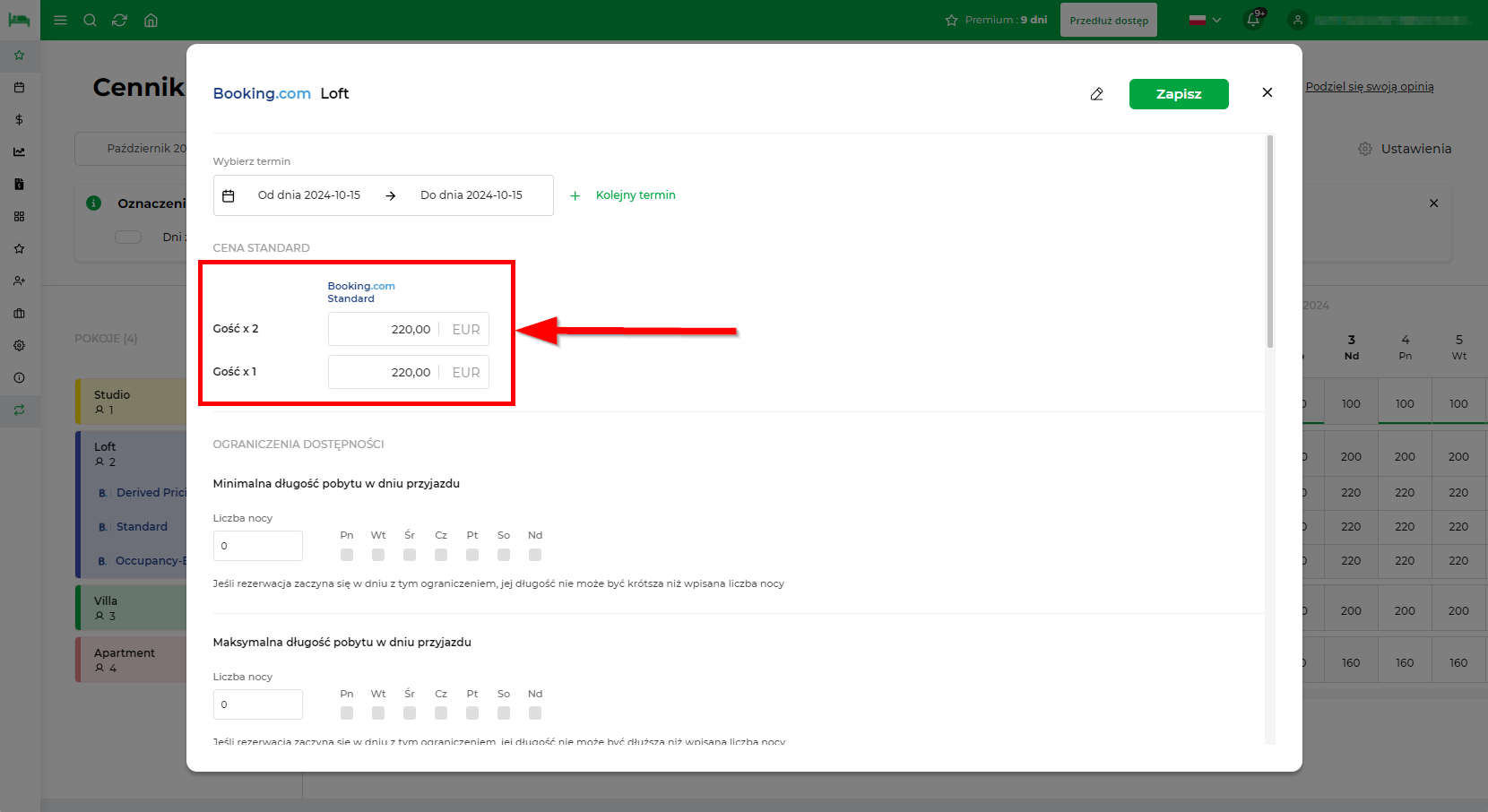Edit maximum stay Liczba nocy field
This screenshot has width=1488, height=812.
[258, 704]
